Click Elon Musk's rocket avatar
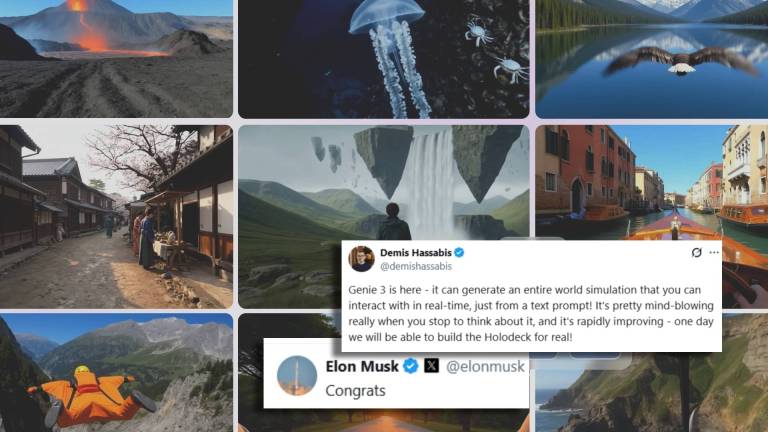The width and height of the screenshot is (768, 432). pyautogui.click(x=297, y=376)
